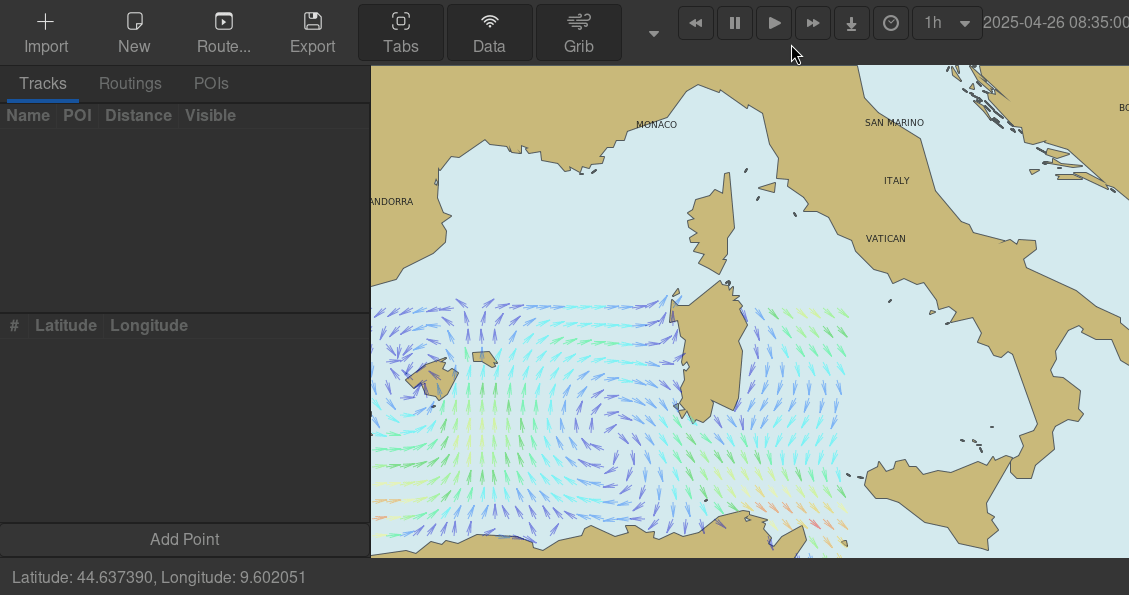Rewind the GRIB time playback
This screenshot has height=595, width=1129.
pyautogui.click(x=696, y=23)
